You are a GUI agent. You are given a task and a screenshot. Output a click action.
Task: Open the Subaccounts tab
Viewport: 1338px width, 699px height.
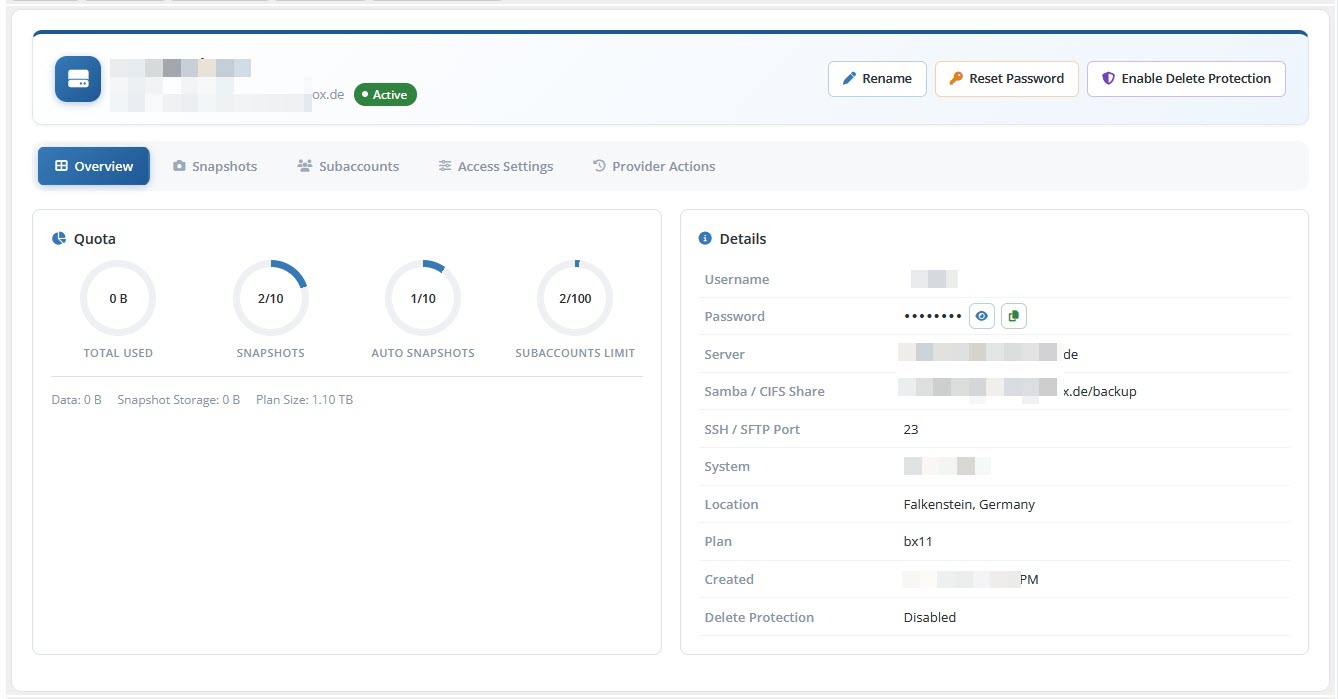click(x=348, y=166)
